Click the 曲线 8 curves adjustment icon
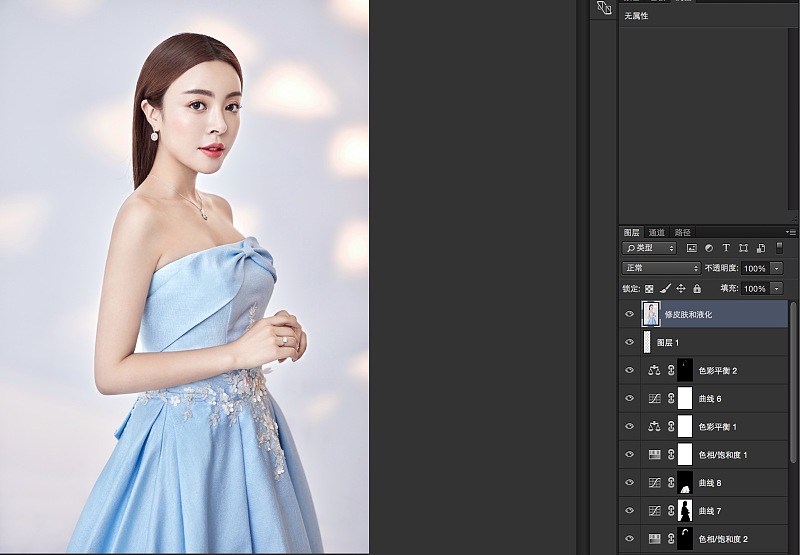 [x=654, y=482]
